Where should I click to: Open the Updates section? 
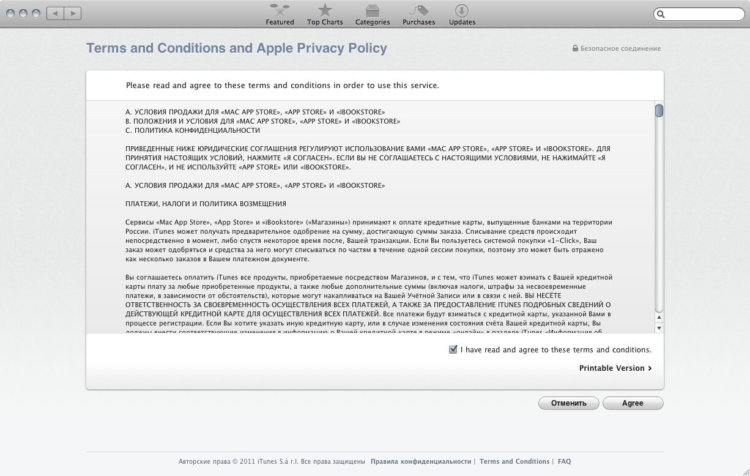click(462, 14)
